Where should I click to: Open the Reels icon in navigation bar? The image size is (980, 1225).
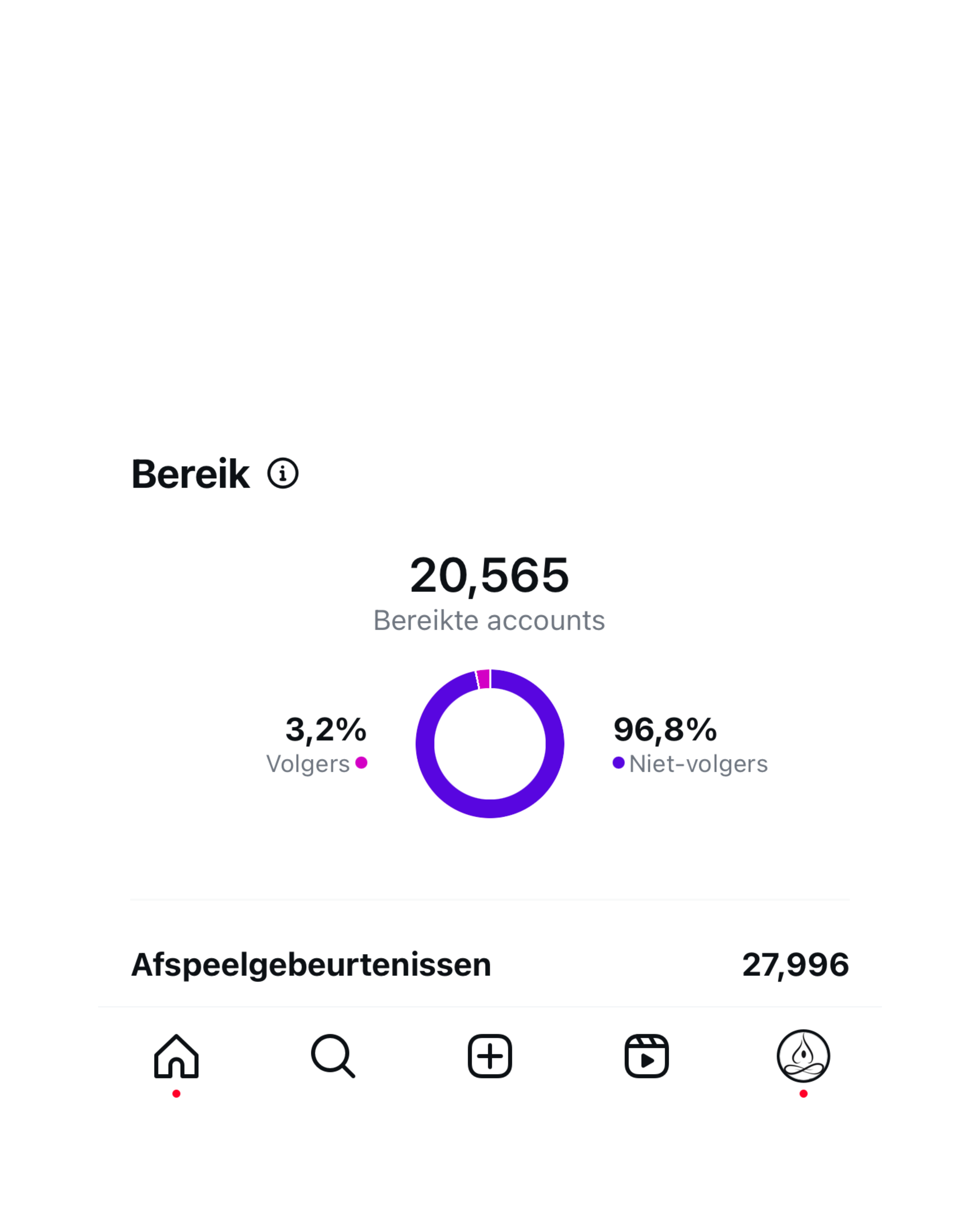click(x=647, y=1056)
